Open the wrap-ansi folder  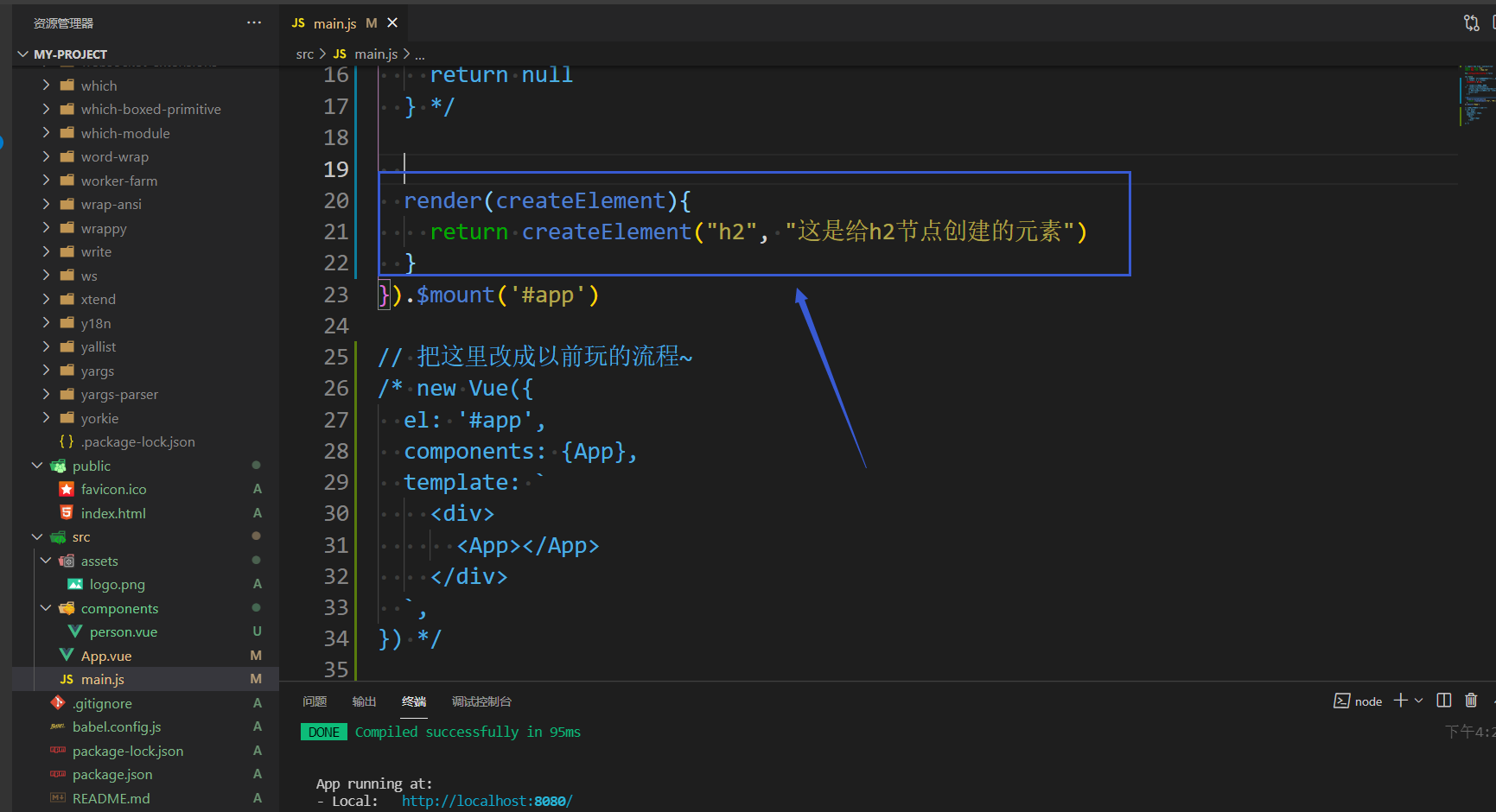(x=111, y=204)
